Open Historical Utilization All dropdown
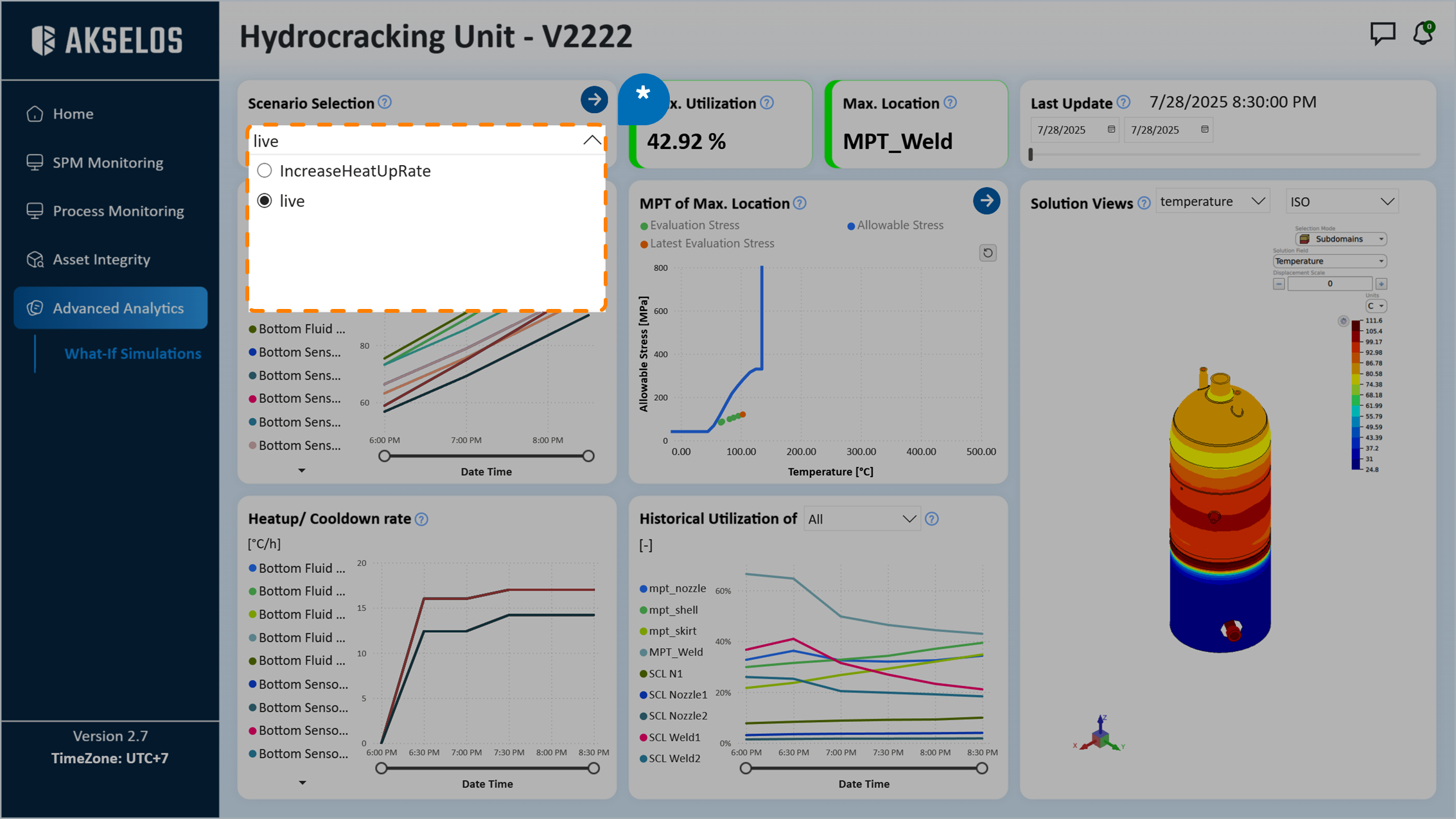 (861, 519)
